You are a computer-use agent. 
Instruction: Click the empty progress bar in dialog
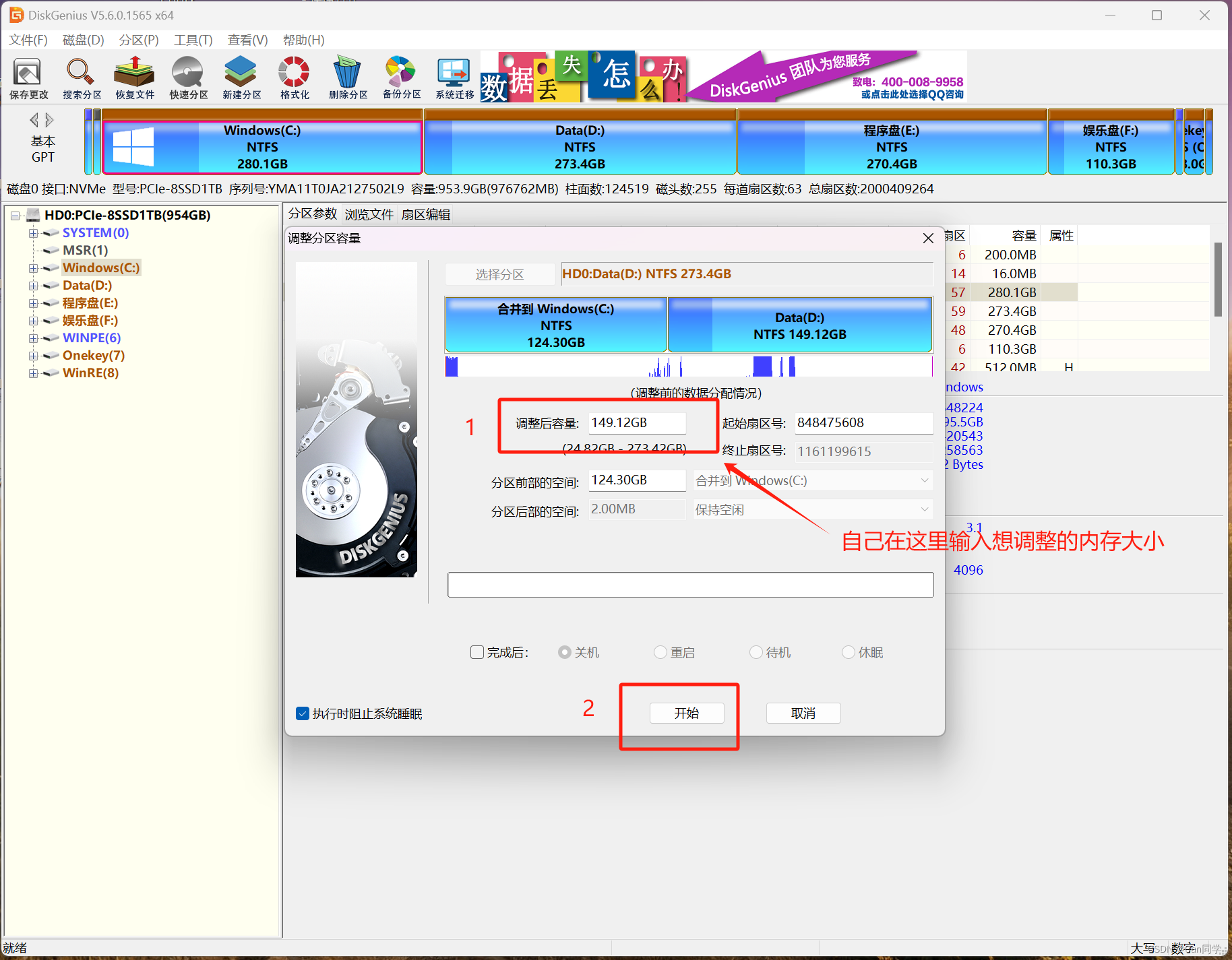tap(691, 585)
